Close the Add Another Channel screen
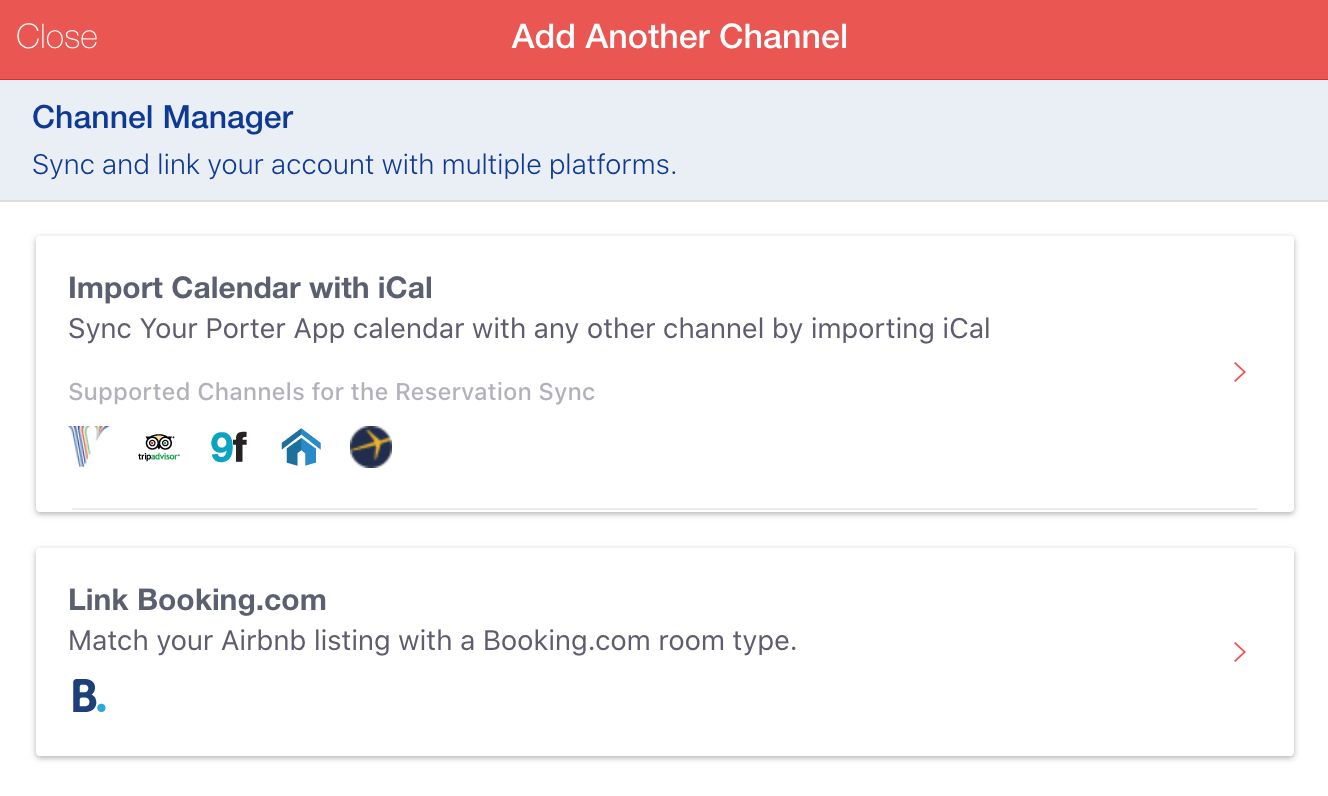The image size is (1328, 796). (x=57, y=38)
